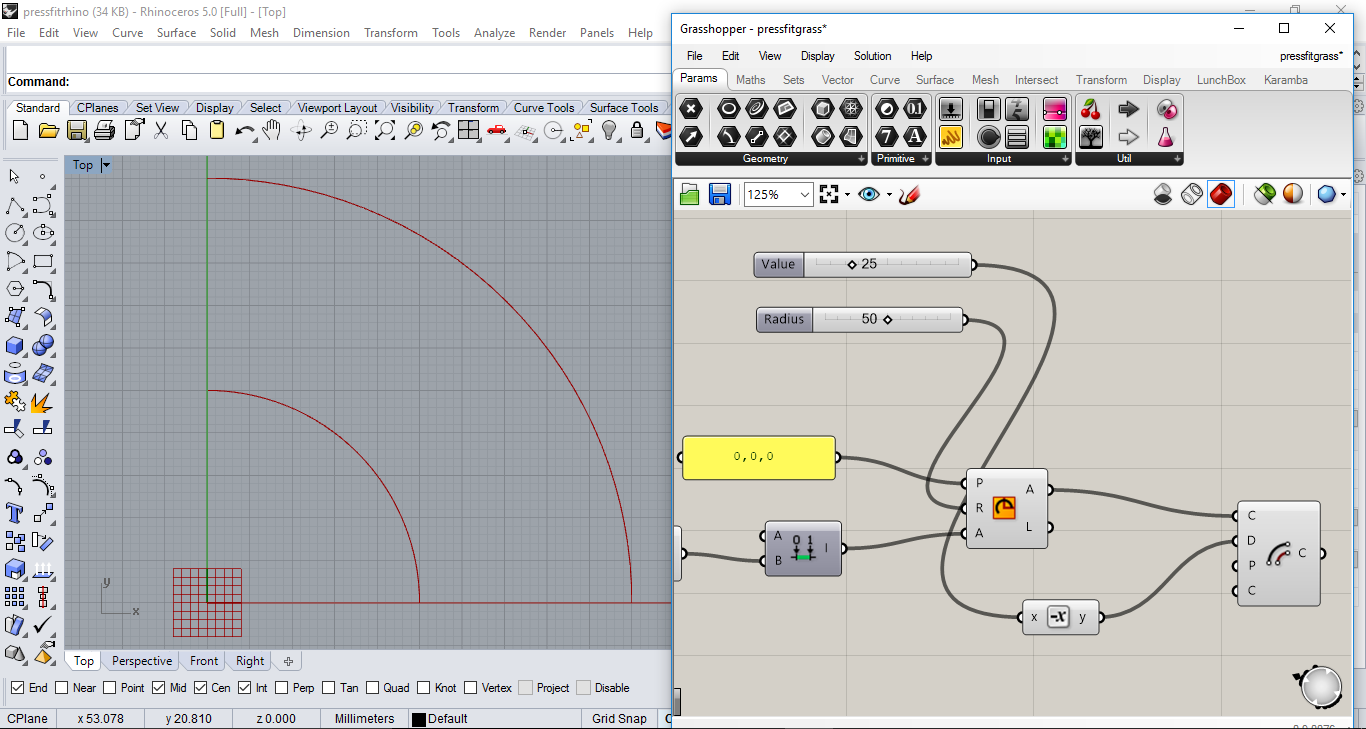Select the Rectangle tool in Rhino sidebar
Viewport: 1366px width, 729px height.
point(43,261)
